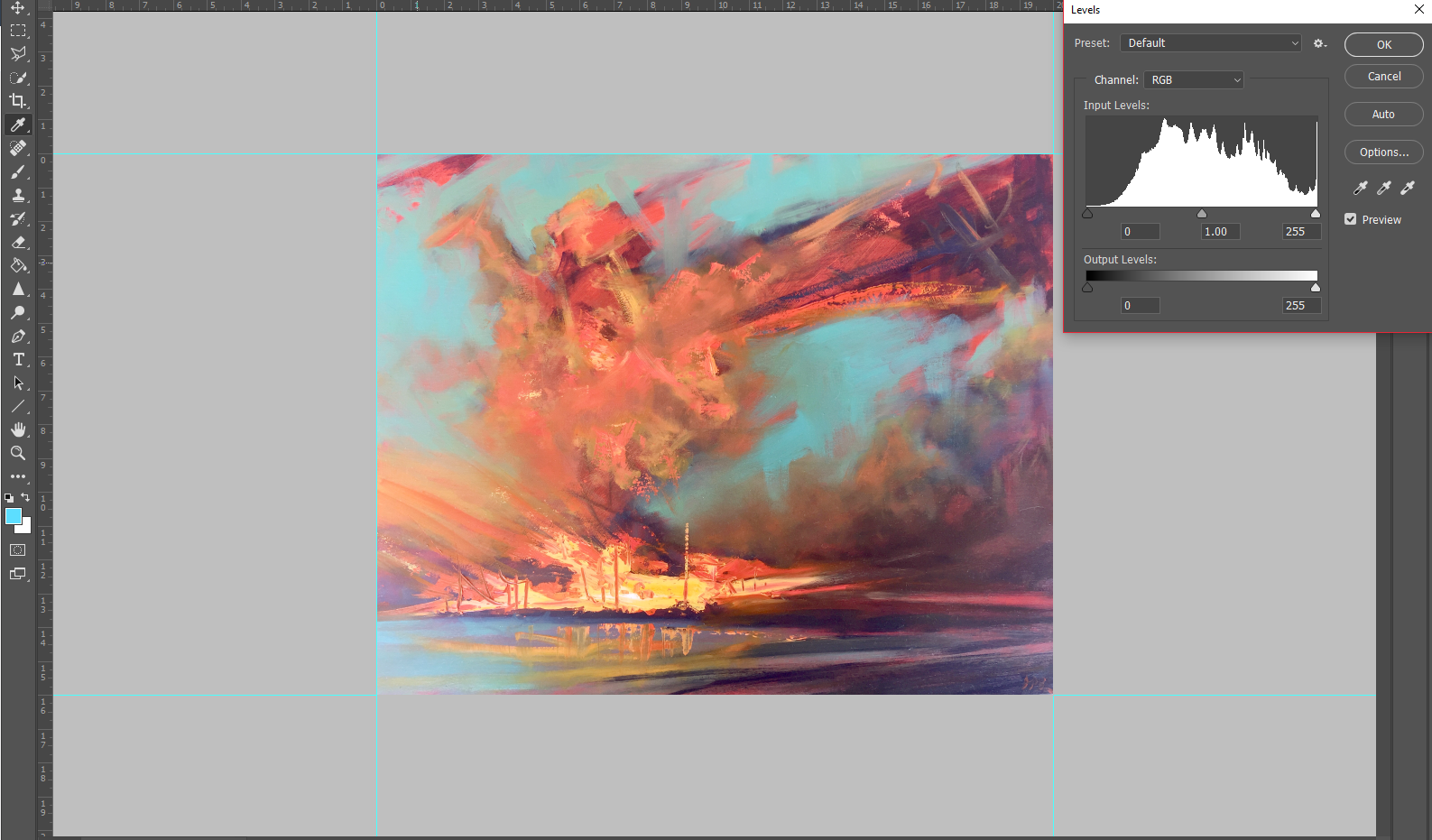Select the Line tool

[x=18, y=406]
